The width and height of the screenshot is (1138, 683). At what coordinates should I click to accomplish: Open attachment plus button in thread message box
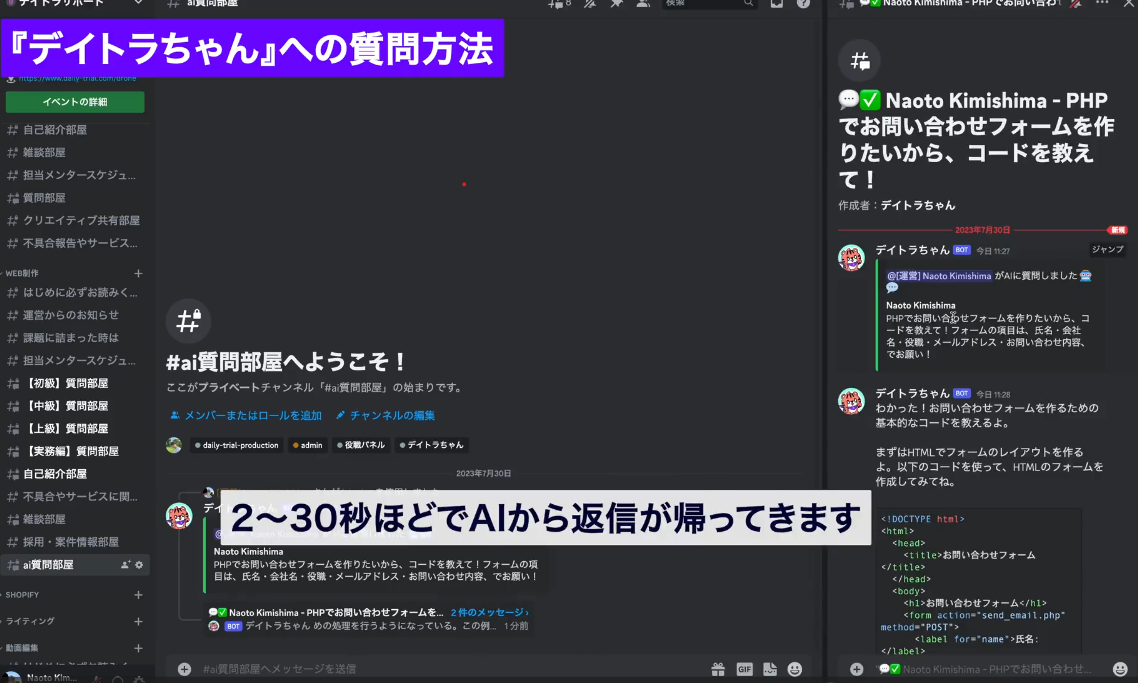click(x=856, y=669)
